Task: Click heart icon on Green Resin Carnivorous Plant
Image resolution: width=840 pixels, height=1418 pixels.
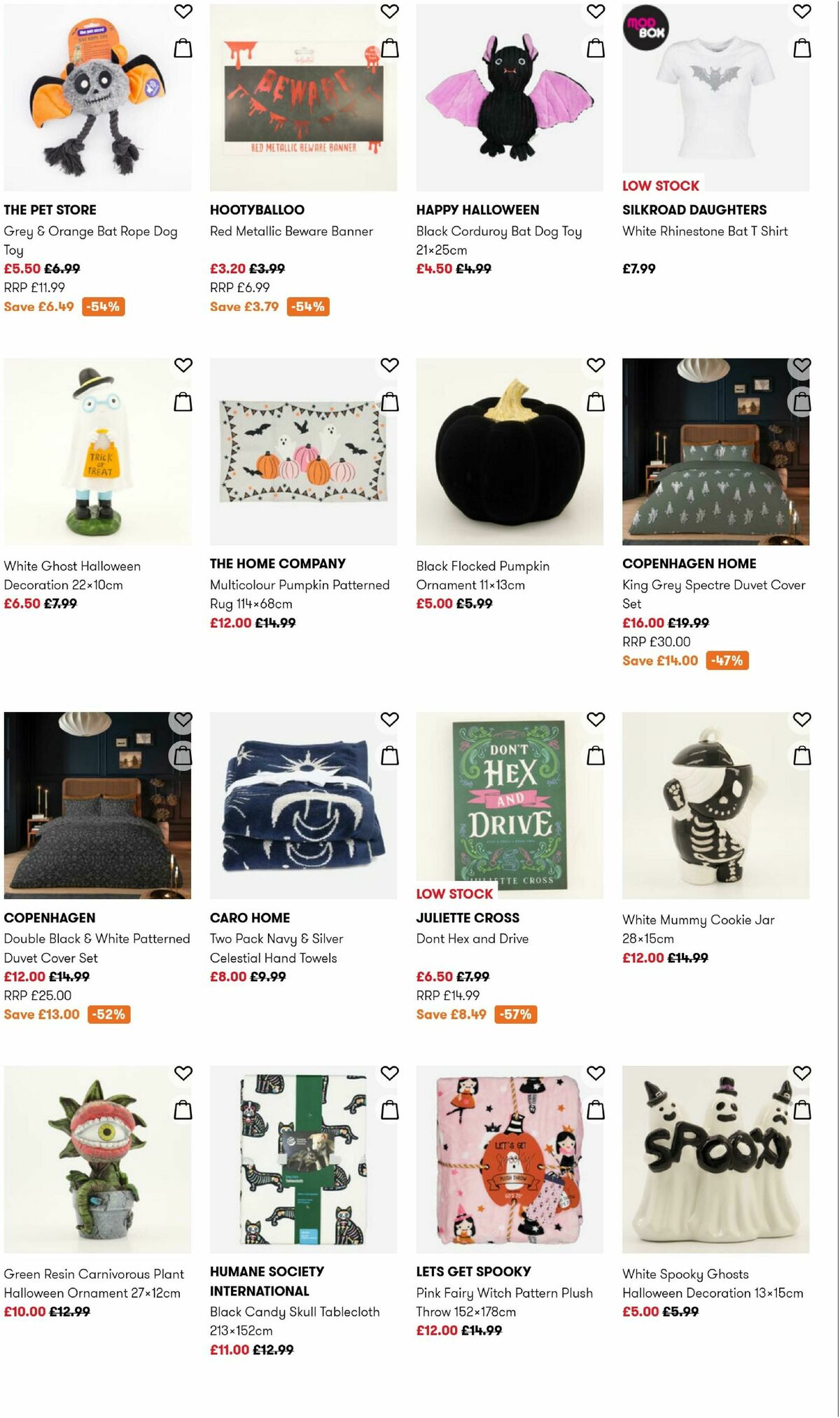Action: click(x=182, y=1071)
